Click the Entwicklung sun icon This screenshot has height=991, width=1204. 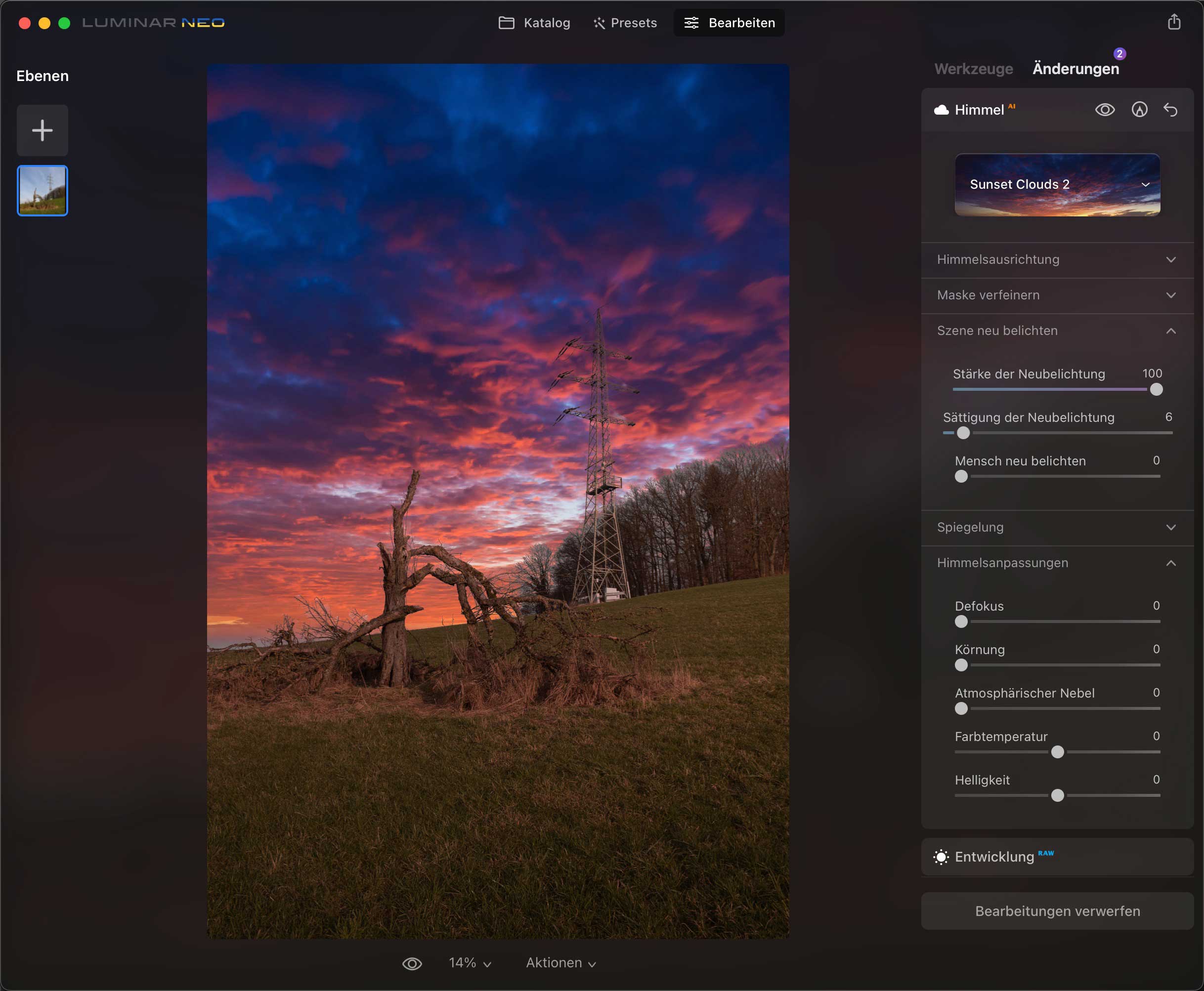pos(941,857)
